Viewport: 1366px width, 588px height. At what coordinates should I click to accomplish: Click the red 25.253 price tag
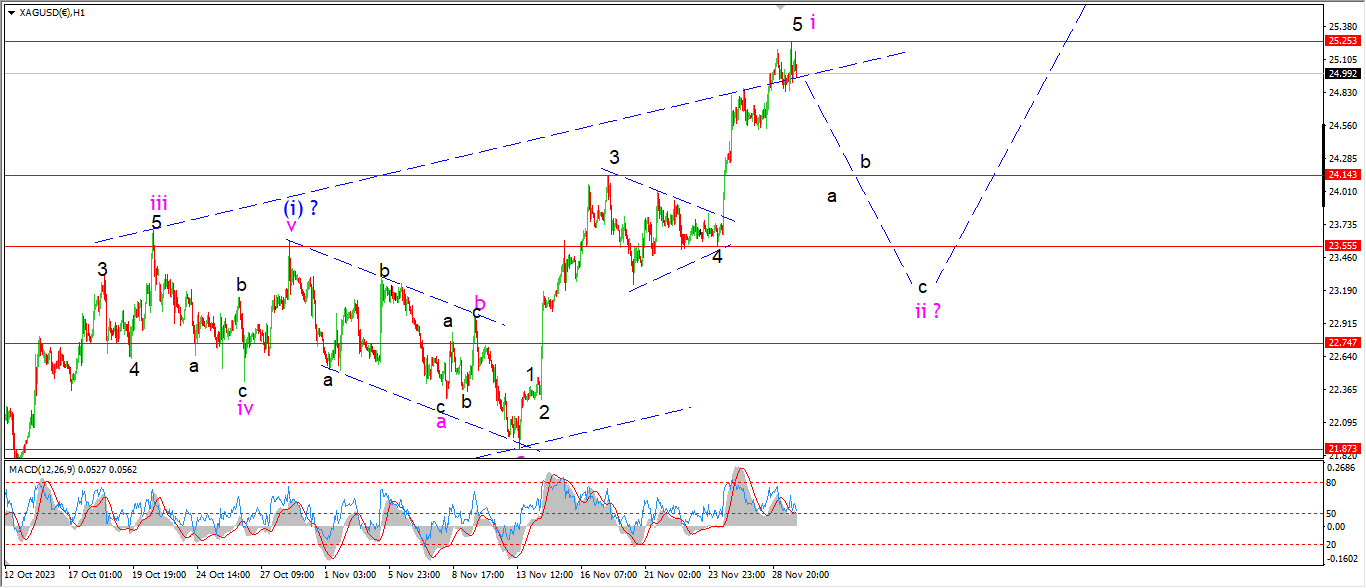pyautogui.click(x=1341, y=41)
